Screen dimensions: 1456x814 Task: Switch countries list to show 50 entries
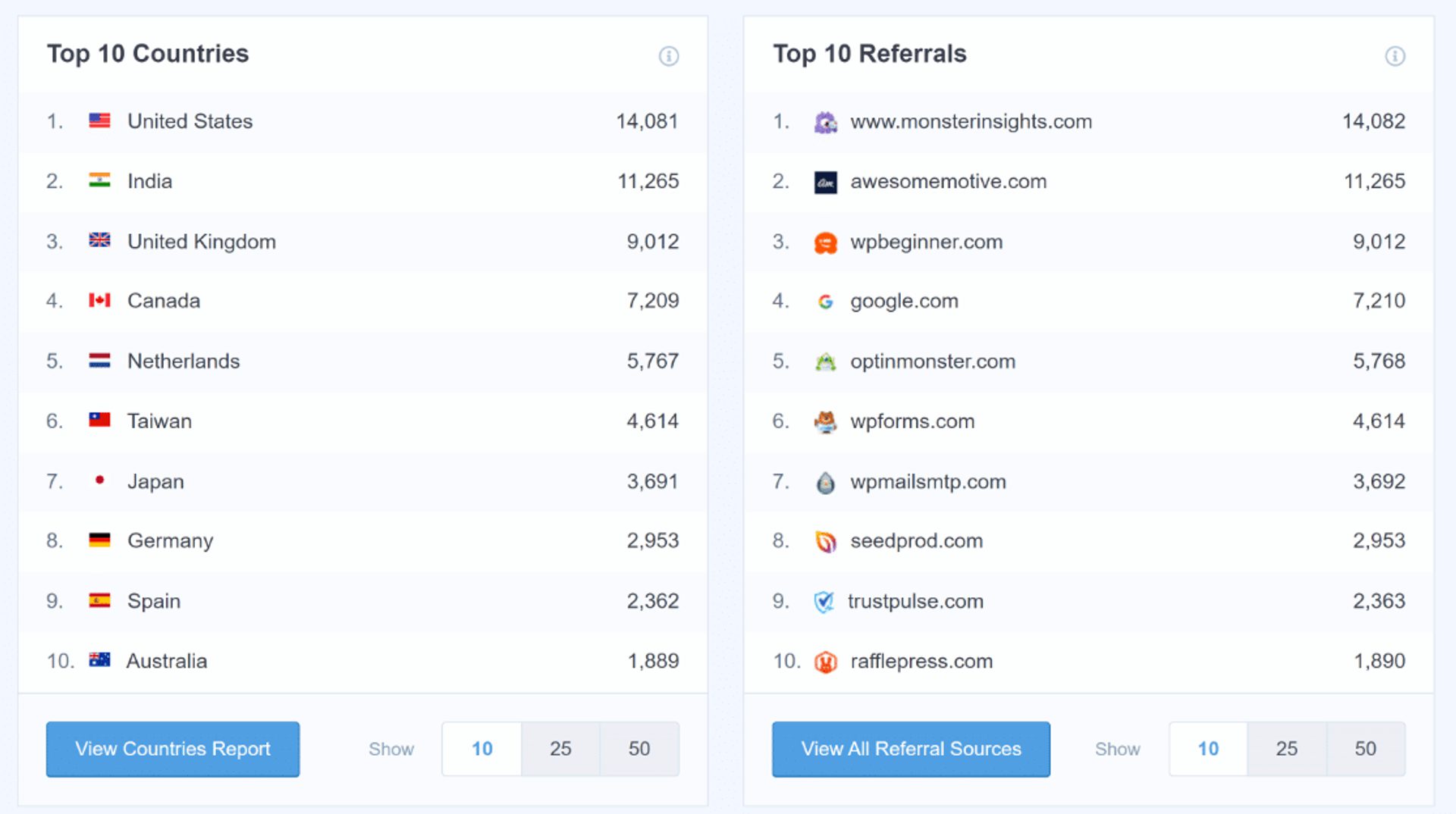[640, 749]
